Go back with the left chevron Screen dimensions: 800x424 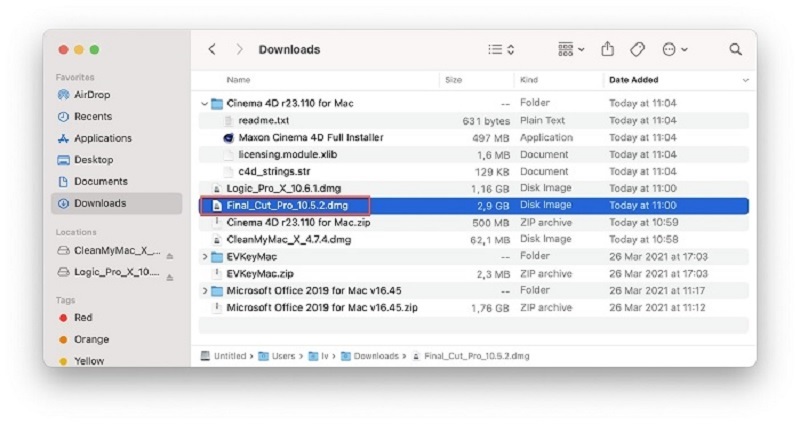pyautogui.click(x=212, y=49)
